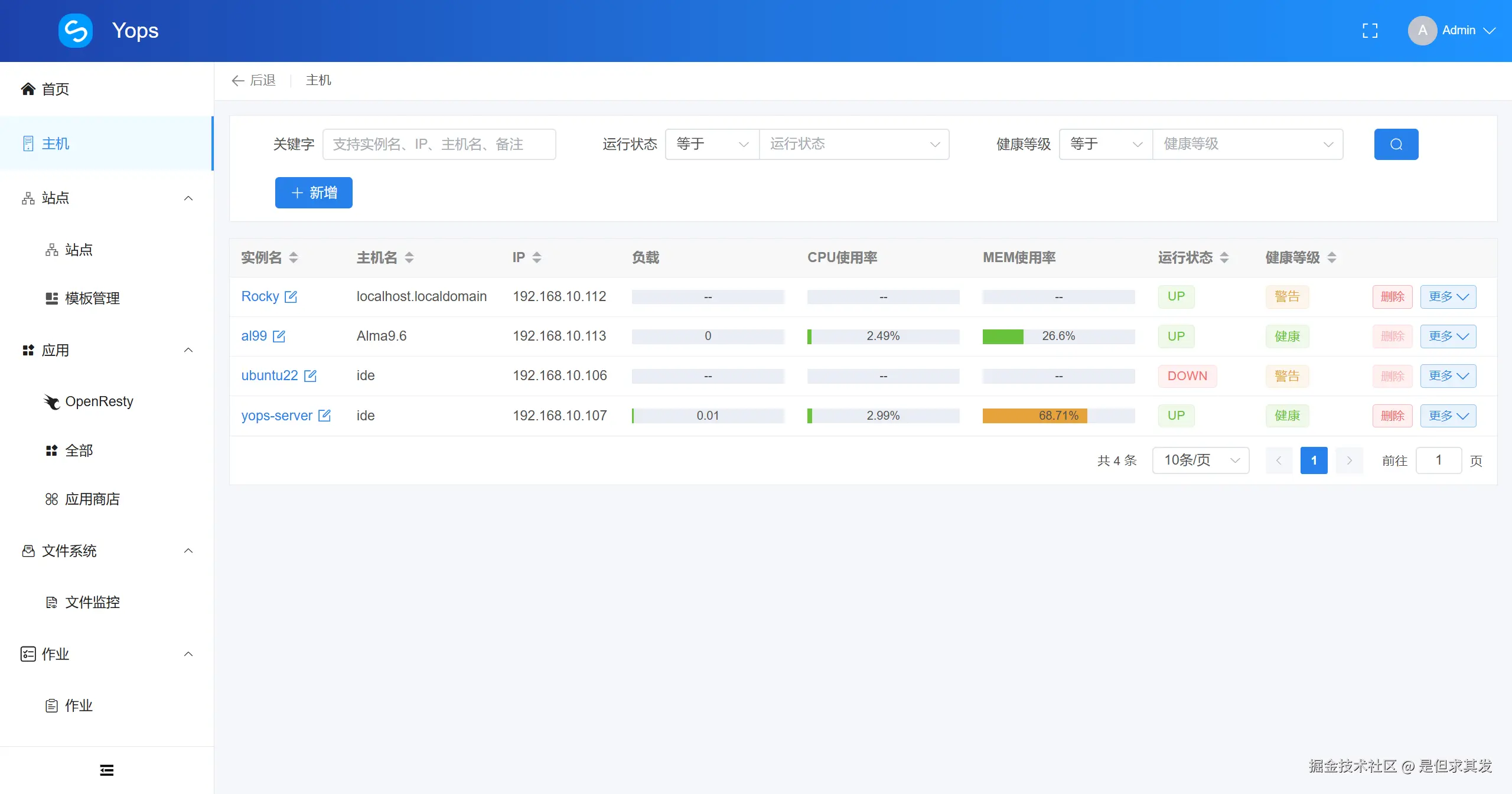Click the fullscreen icon in top bar
This screenshot has width=1512, height=794.
[1370, 30]
